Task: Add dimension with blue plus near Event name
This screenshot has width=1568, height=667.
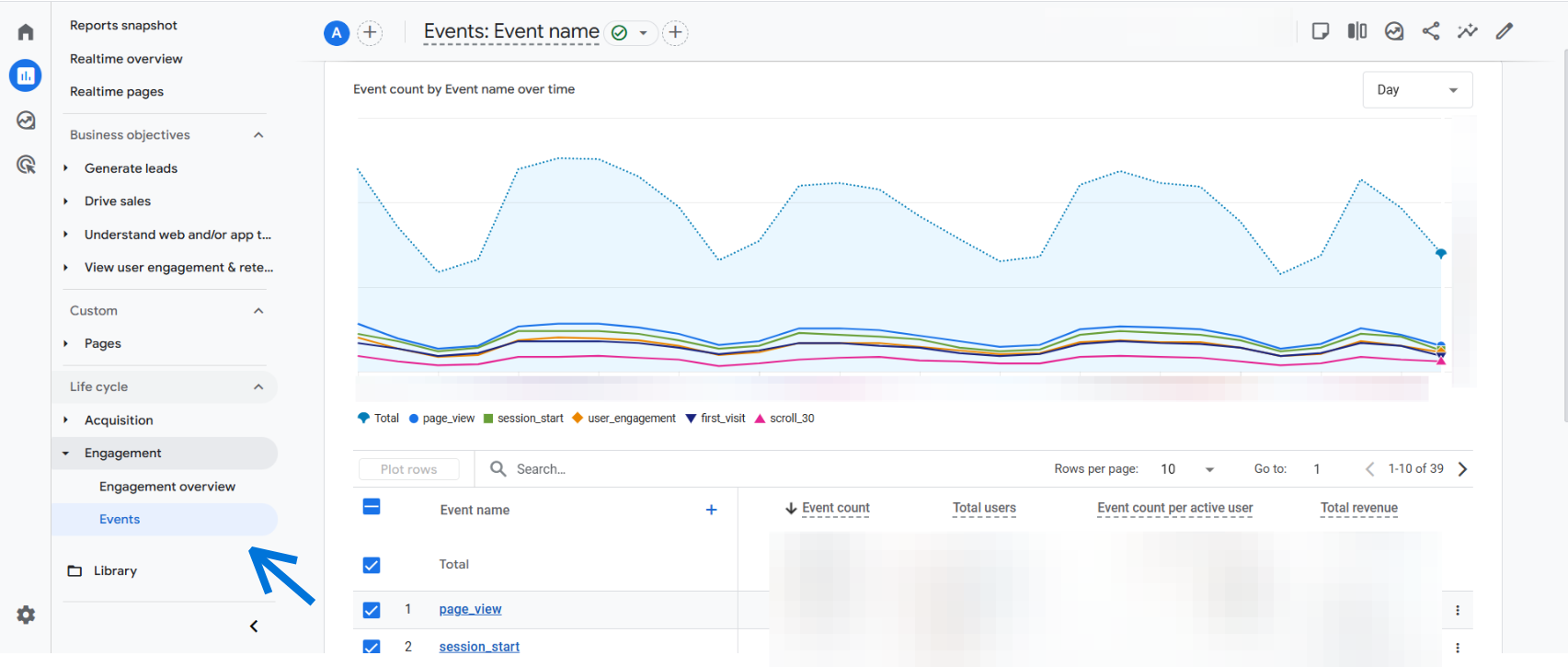Action: click(711, 510)
